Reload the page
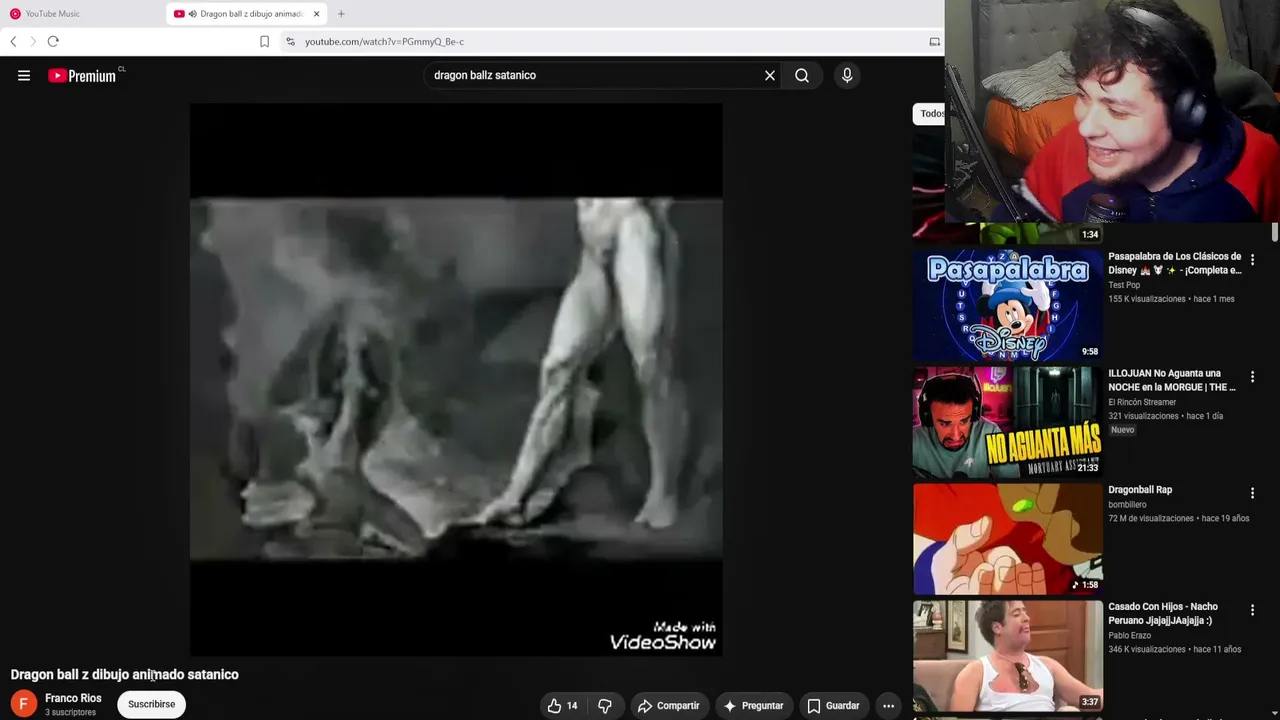The width and height of the screenshot is (1280, 720). click(x=53, y=41)
